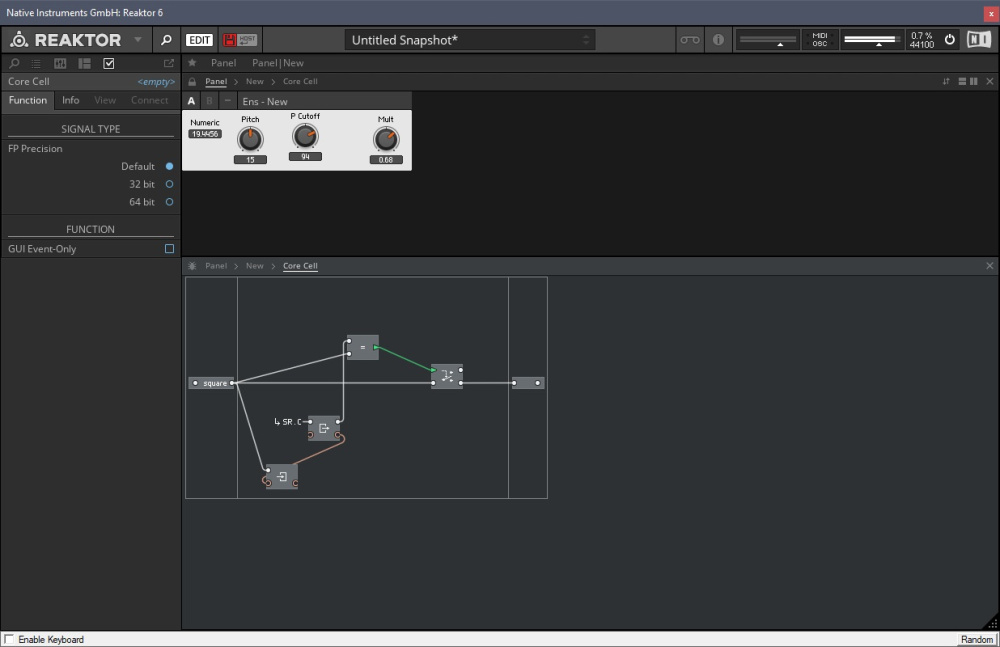Select the write module at bottom
Viewport: 1000px width, 647px height.
[282, 477]
